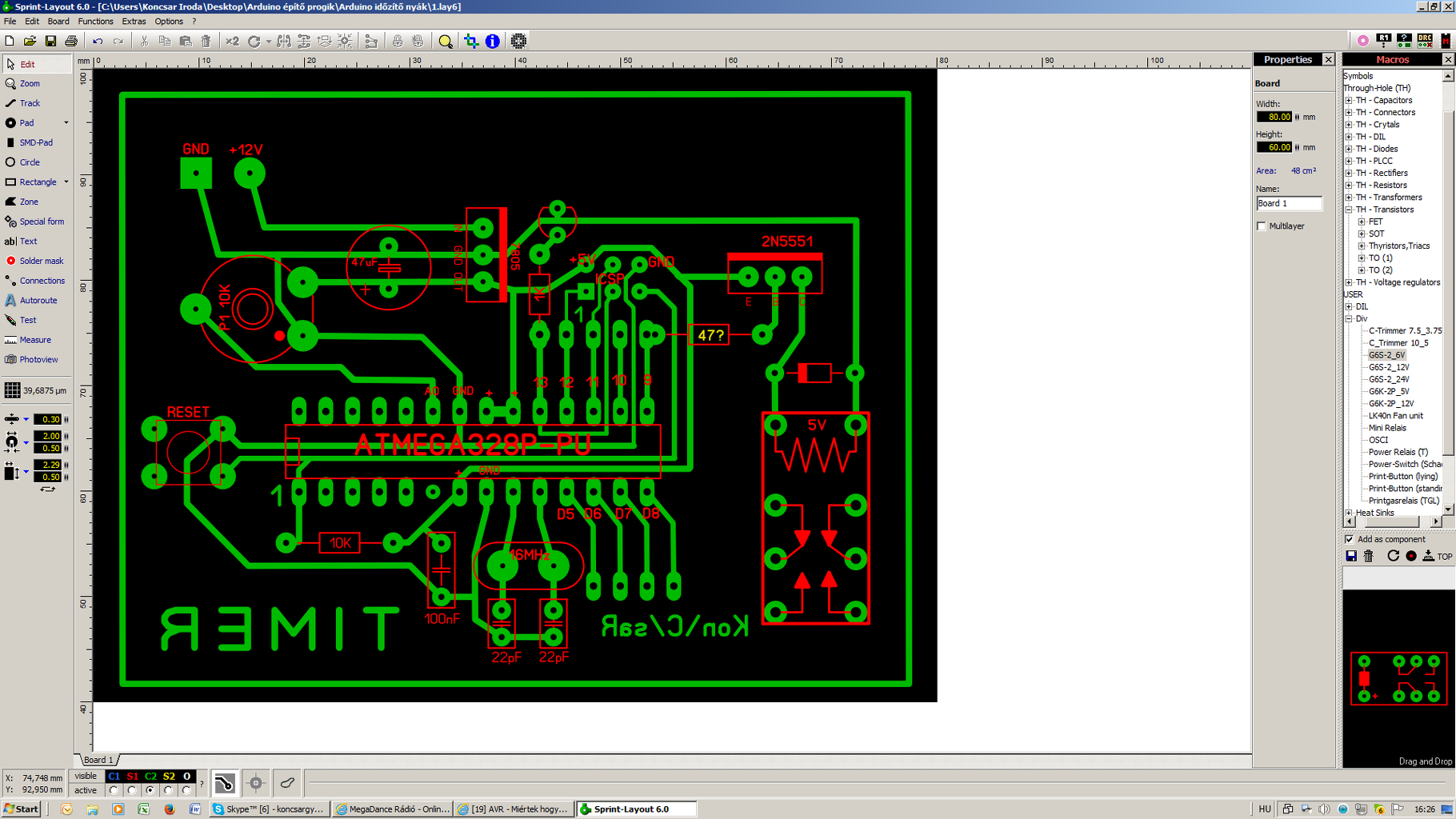Collapse the TH - Transistors tree node
Screen dimensions: 1456x819
[x=1349, y=210]
